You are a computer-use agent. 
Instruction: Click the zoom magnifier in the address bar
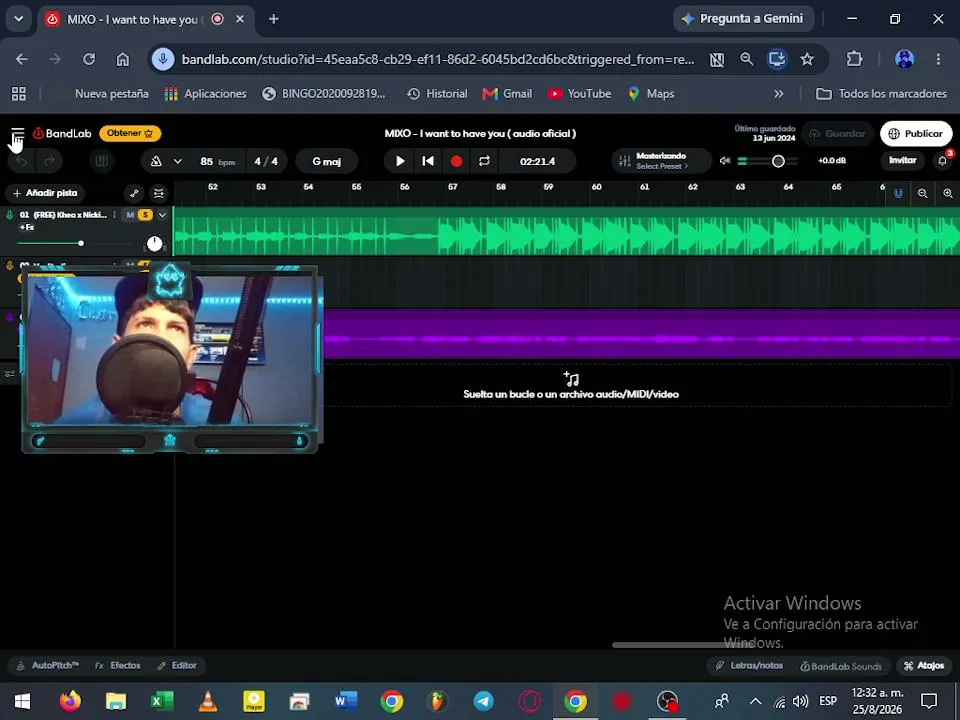coord(746,59)
